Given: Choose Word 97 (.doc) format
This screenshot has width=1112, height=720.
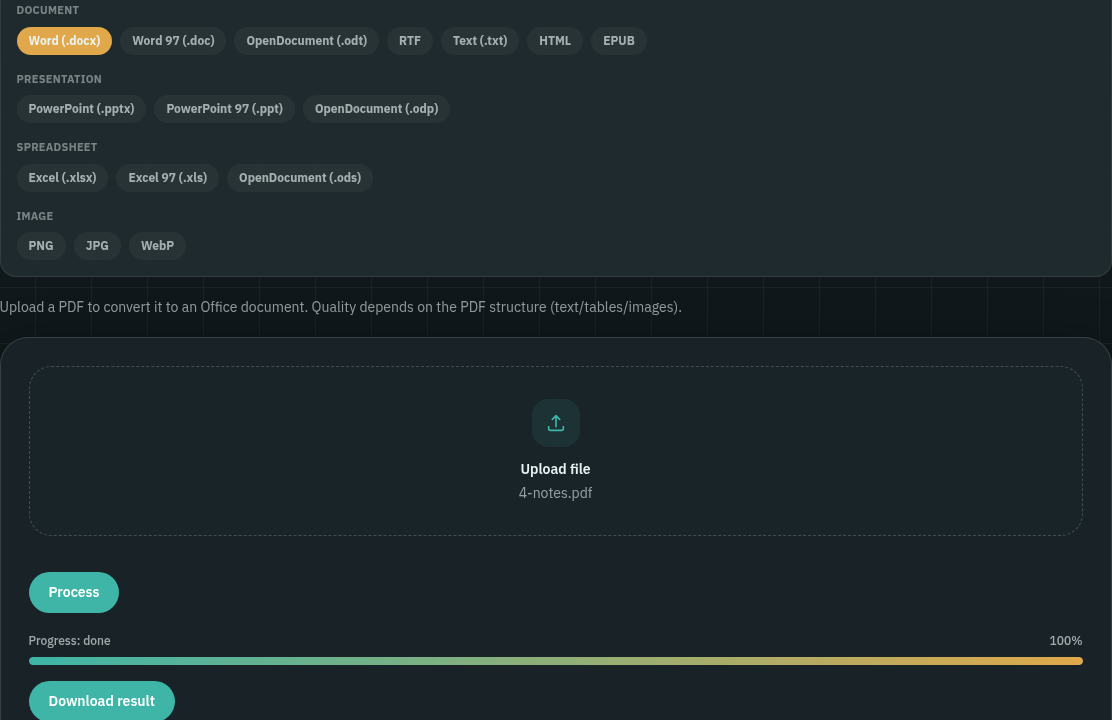Looking at the screenshot, I should 173,41.
